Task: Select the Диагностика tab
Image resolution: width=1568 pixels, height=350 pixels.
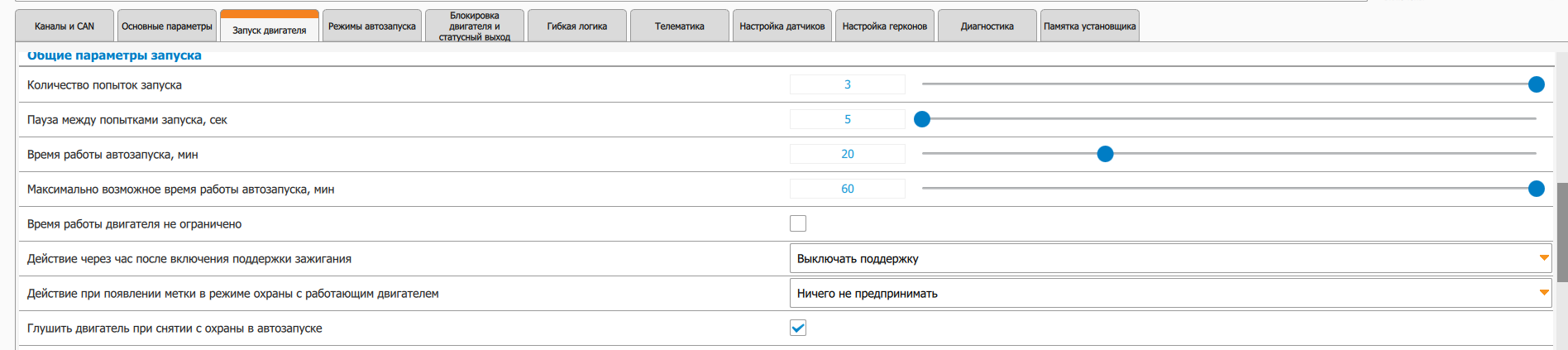Action: point(987,26)
